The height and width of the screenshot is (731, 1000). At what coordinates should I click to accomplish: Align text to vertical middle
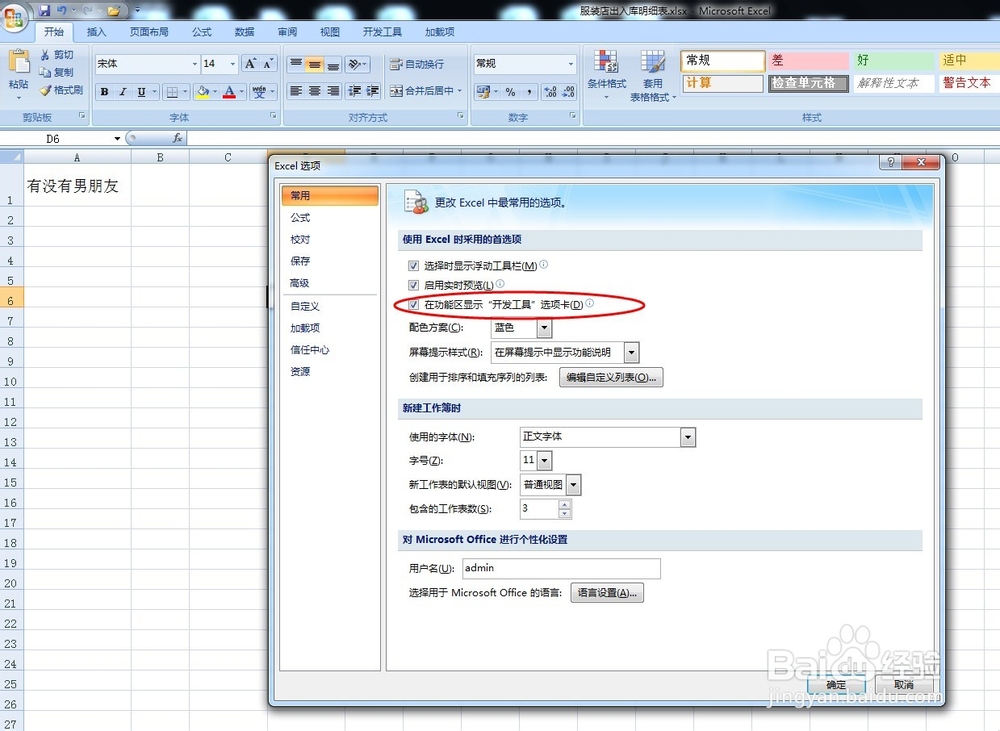314,63
